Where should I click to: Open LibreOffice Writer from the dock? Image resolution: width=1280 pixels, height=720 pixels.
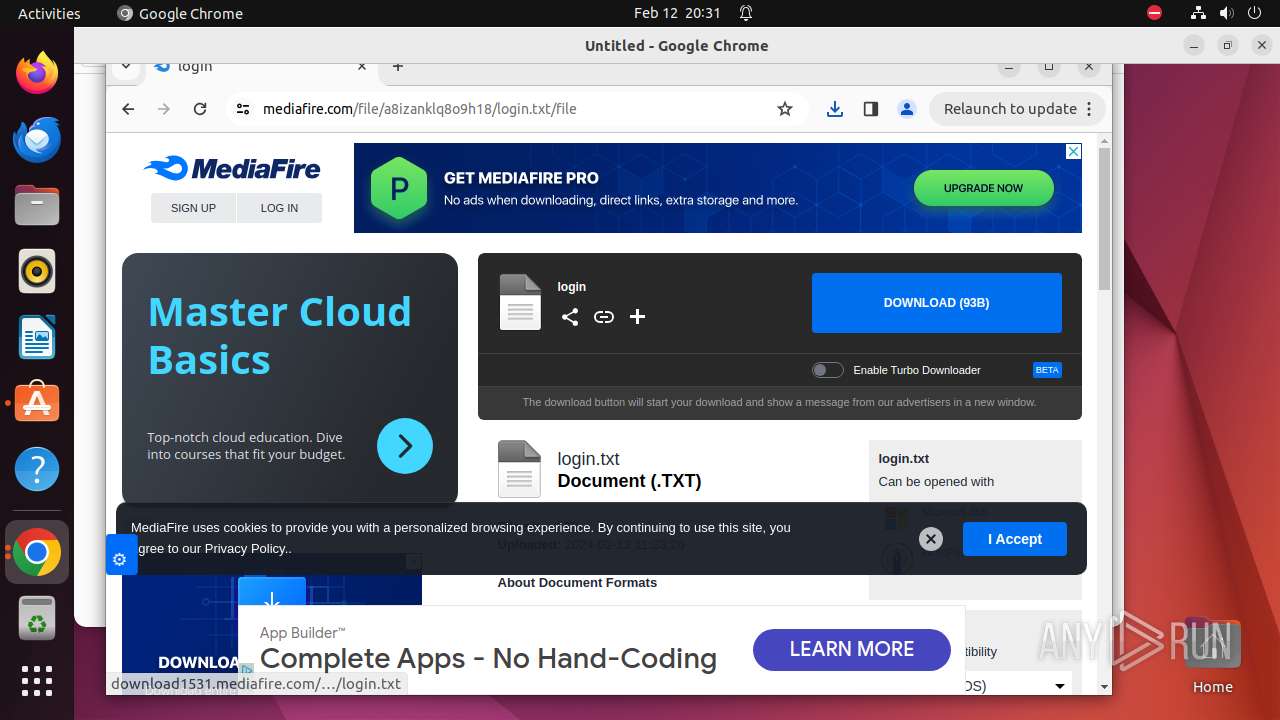pyautogui.click(x=37, y=337)
